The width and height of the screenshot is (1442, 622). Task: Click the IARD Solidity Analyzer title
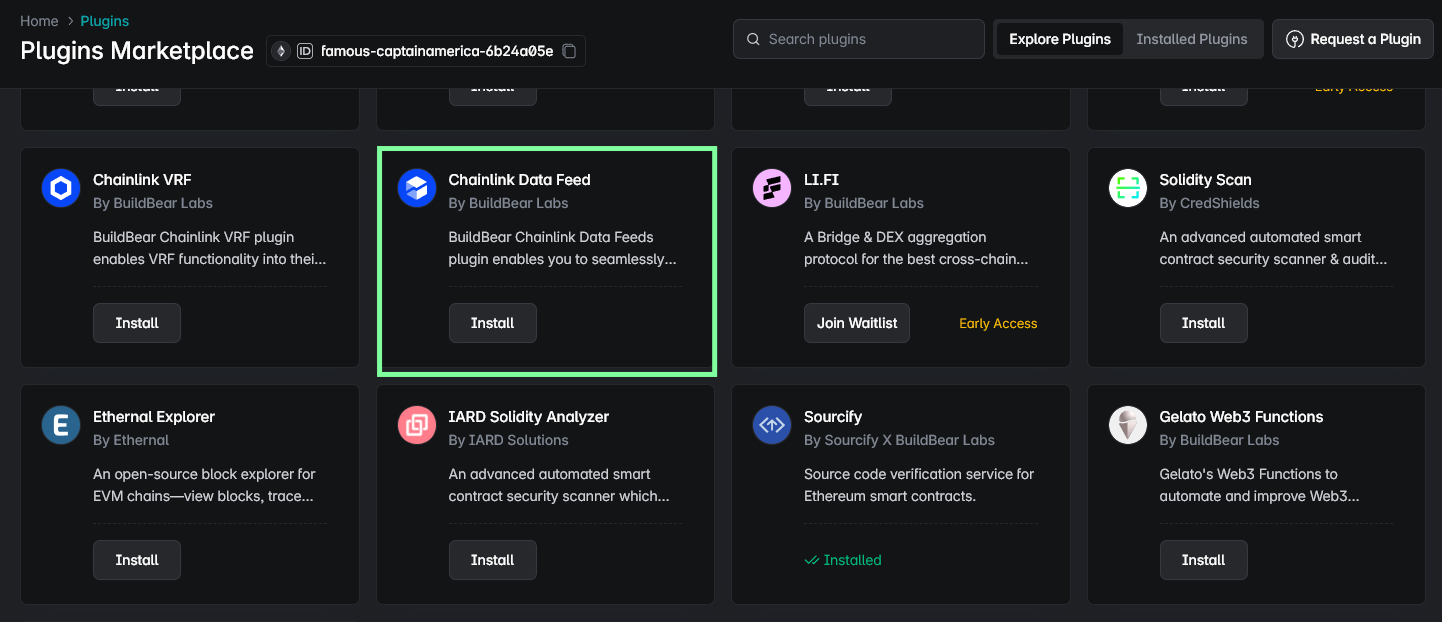(x=529, y=417)
